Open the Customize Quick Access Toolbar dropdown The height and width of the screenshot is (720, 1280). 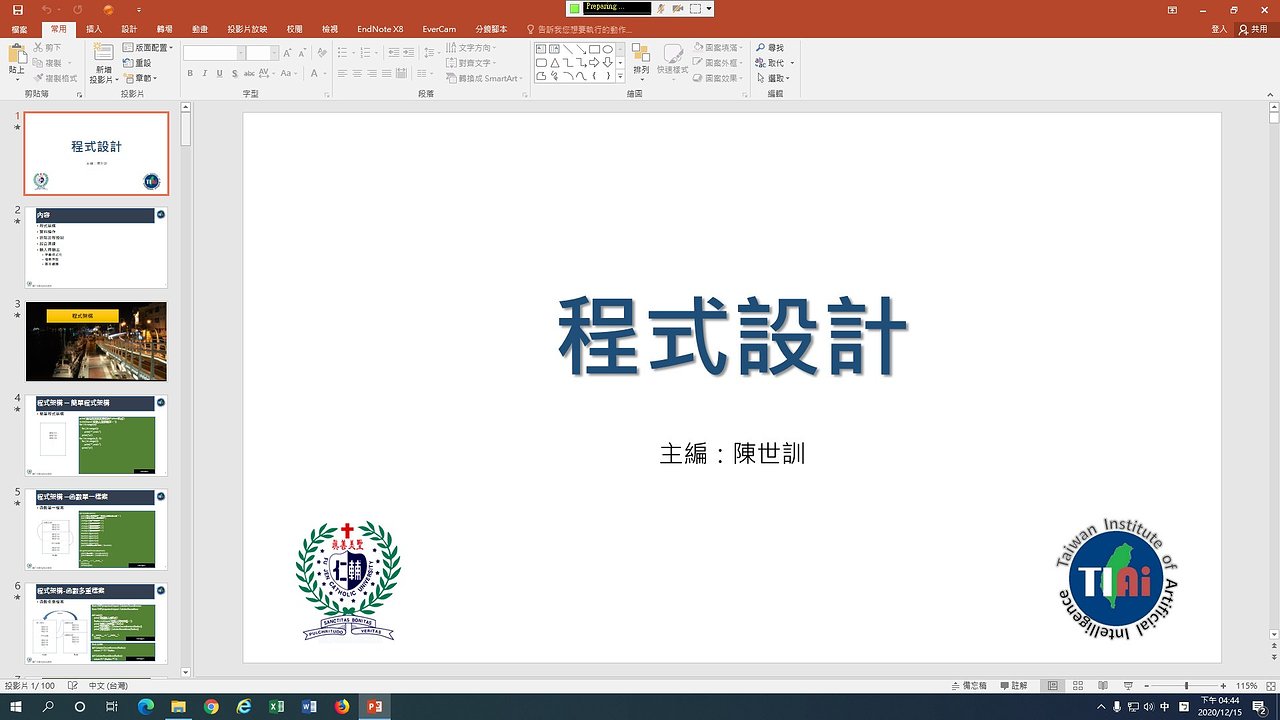pyautogui.click(x=139, y=10)
